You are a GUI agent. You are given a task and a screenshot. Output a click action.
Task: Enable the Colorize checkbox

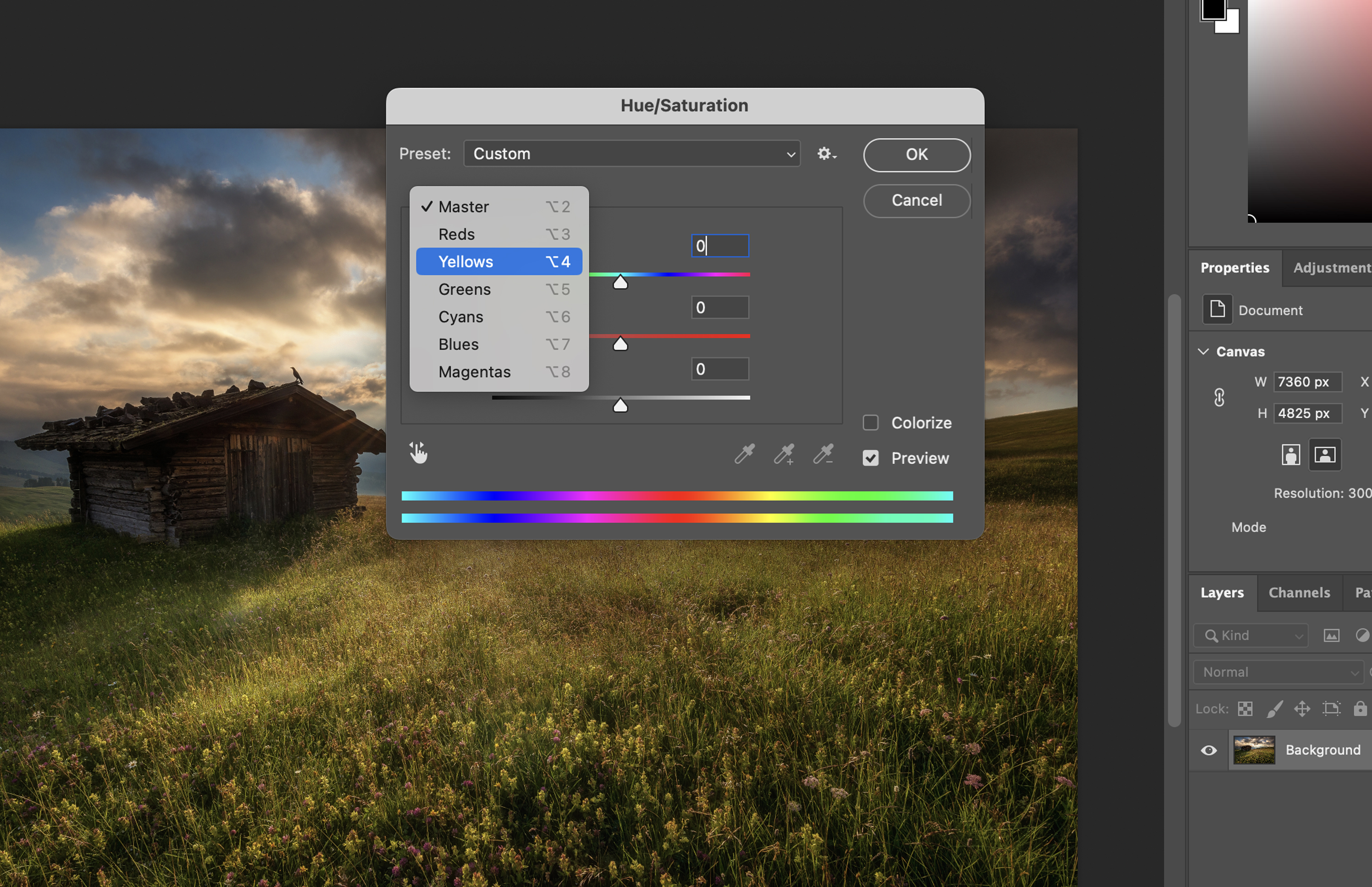tap(870, 423)
